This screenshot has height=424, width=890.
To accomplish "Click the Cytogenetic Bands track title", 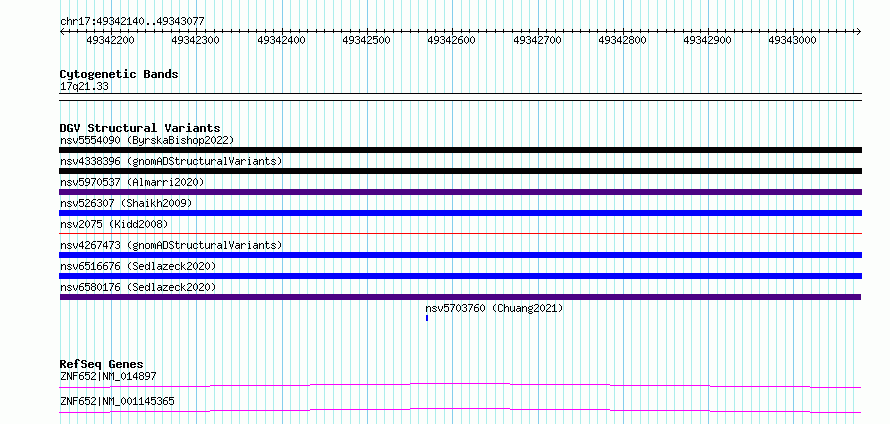I will 119,74.
